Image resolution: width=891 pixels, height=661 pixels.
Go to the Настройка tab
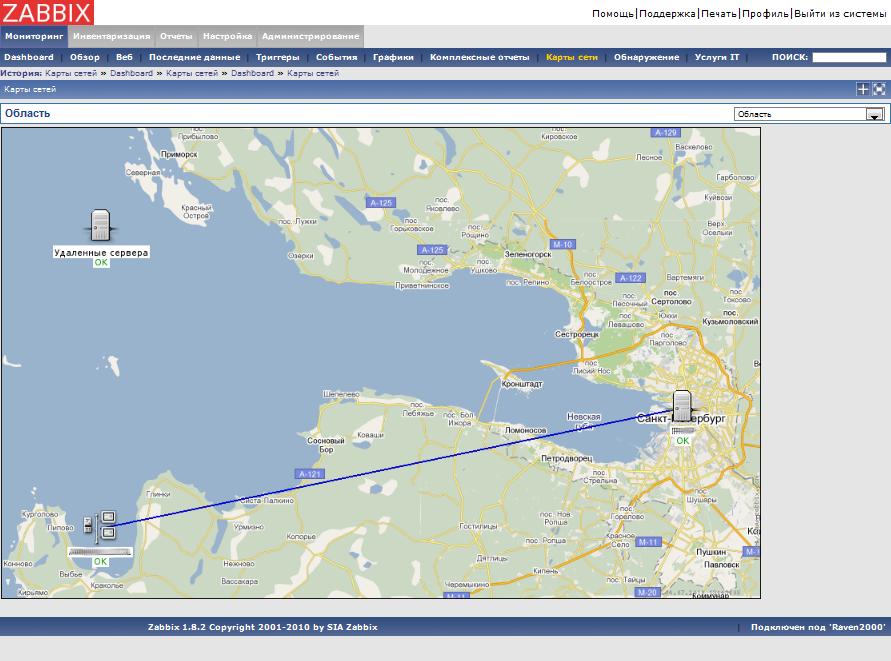point(227,36)
